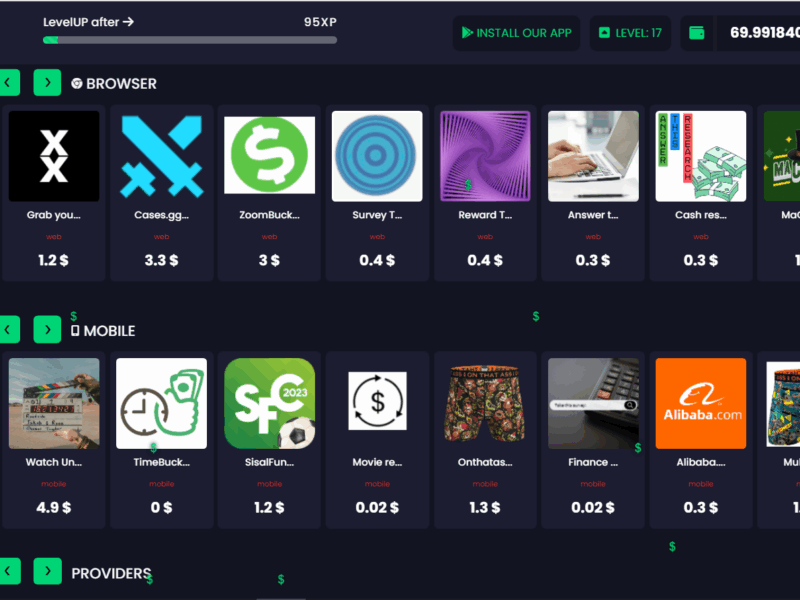Click the wallet icon in the header

[696, 33]
